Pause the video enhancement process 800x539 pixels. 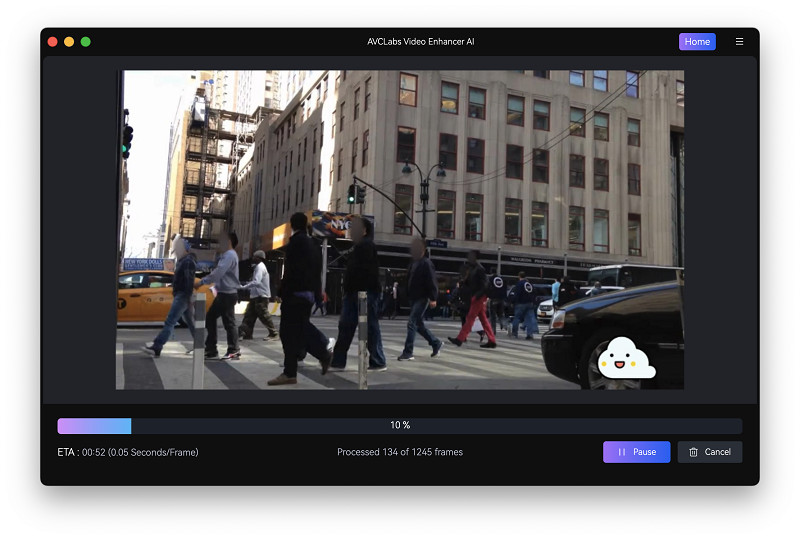636,452
